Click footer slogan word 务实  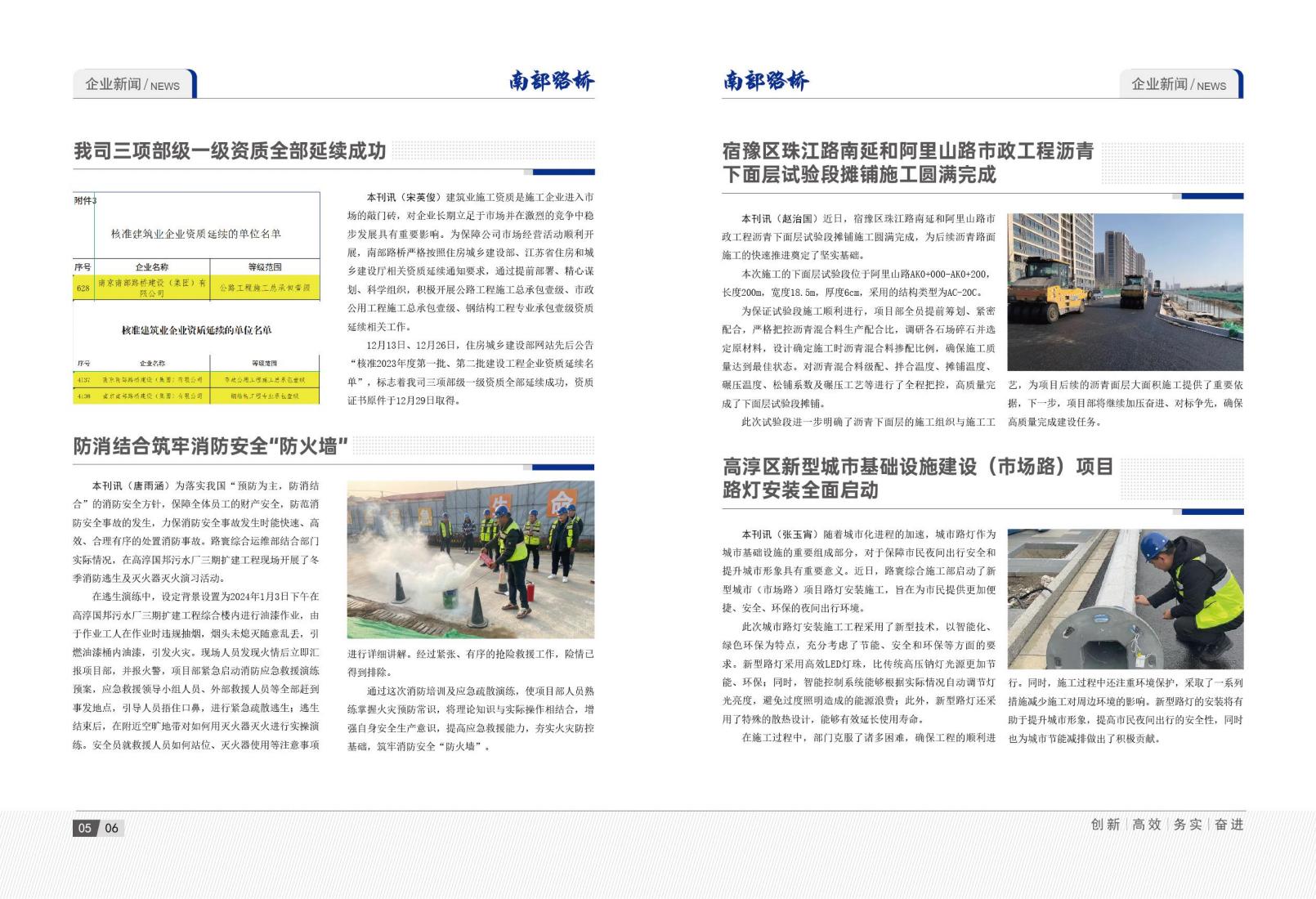pos(1188,825)
